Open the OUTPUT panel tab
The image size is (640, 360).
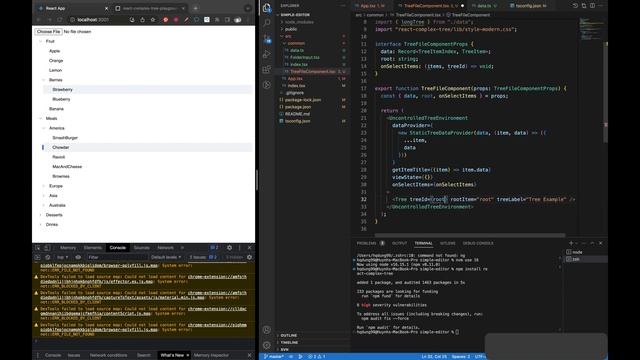pyautogui.click(x=400, y=243)
